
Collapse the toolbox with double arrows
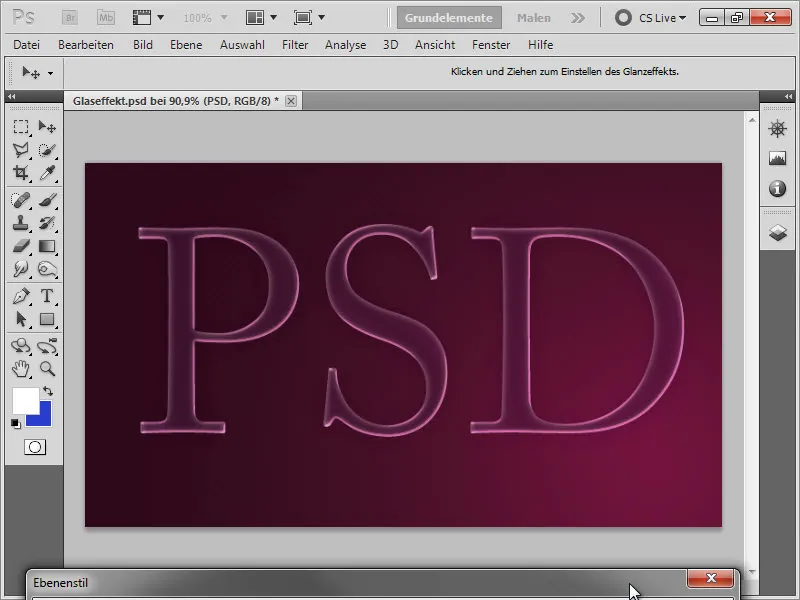click(11, 96)
